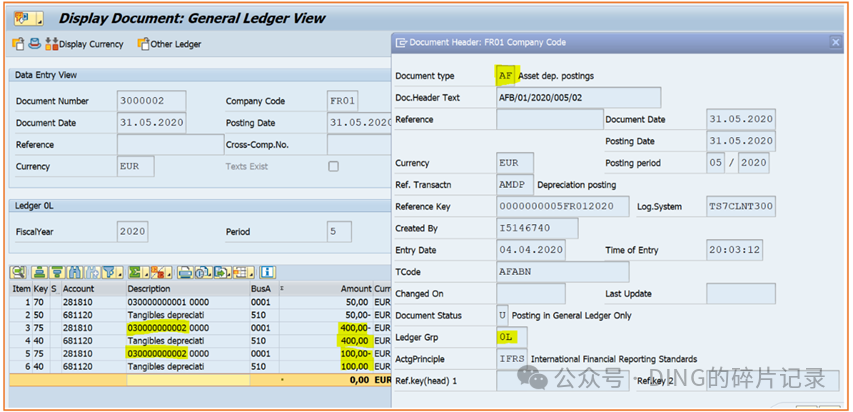Open the Export dropdown button
853x412 pixels.
[x=222, y=272]
